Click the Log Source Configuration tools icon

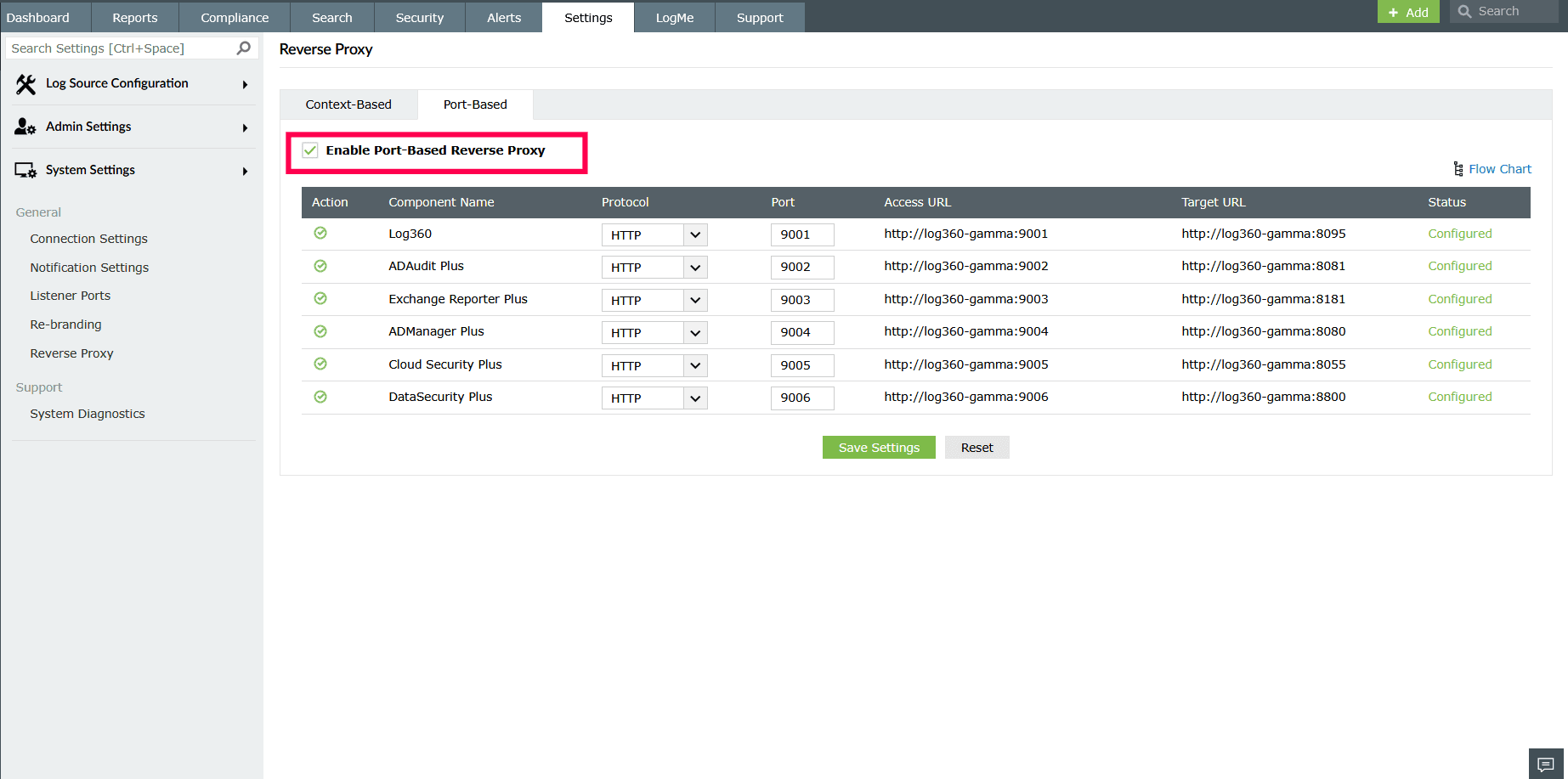click(x=25, y=84)
